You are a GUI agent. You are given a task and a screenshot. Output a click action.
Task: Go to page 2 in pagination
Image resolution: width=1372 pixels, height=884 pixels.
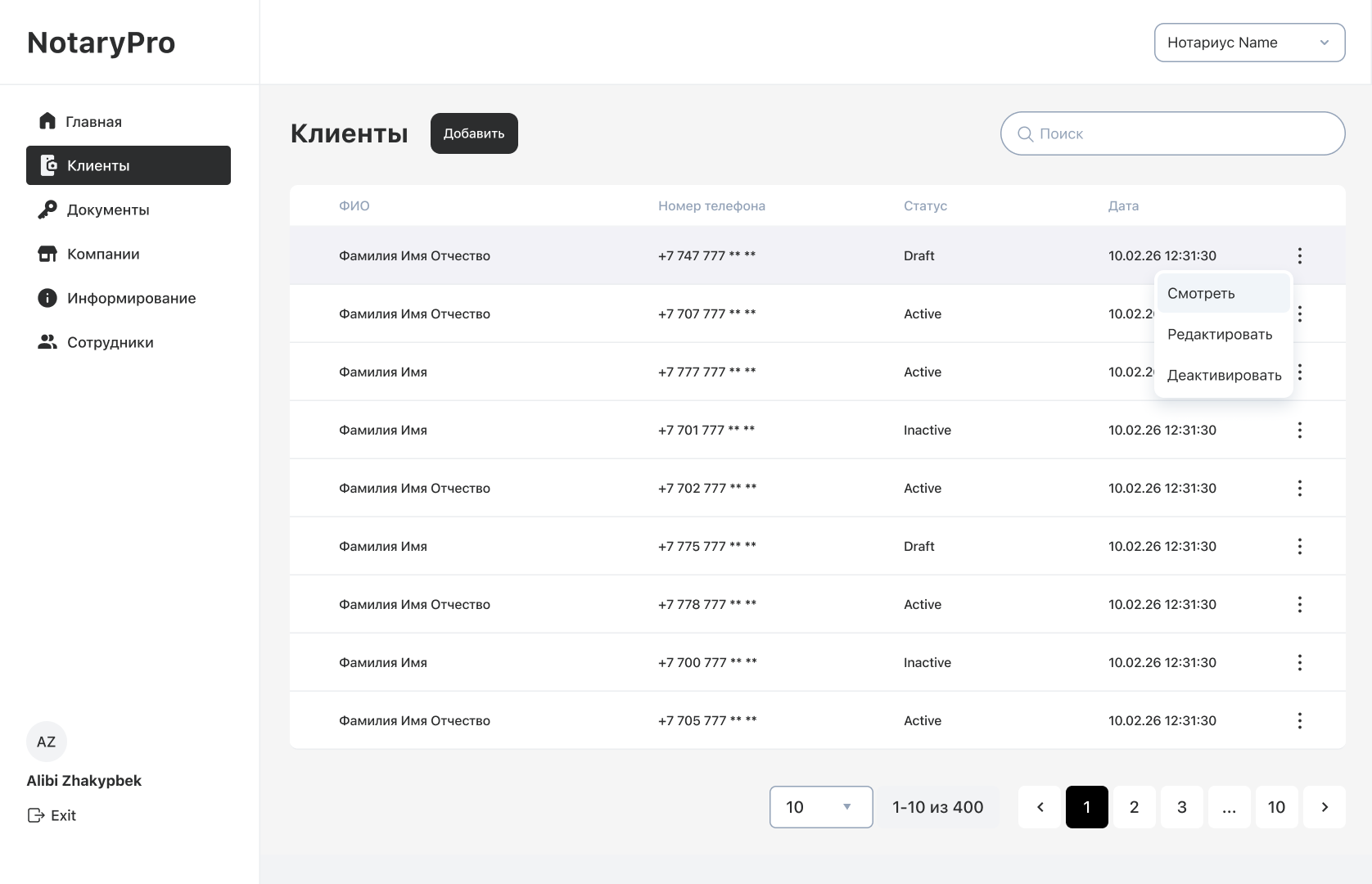[x=1134, y=807]
